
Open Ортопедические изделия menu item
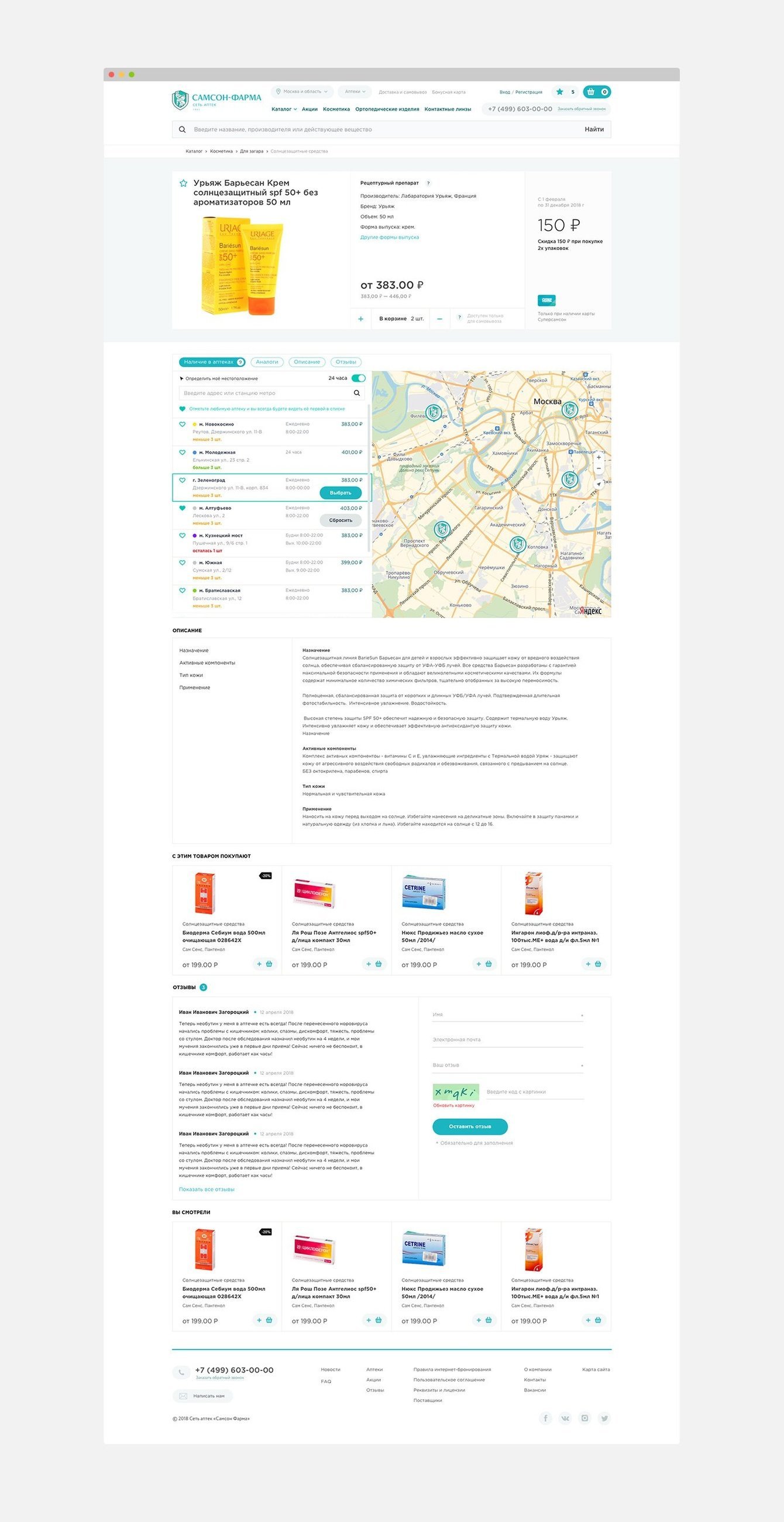click(387, 109)
